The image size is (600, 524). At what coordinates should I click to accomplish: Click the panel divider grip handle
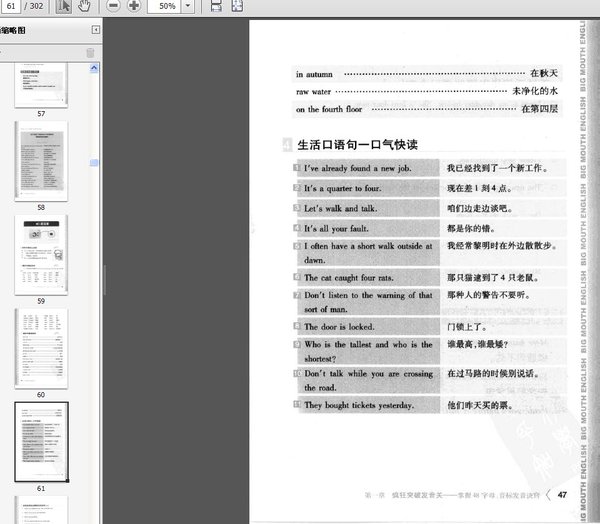click(x=104, y=280)
